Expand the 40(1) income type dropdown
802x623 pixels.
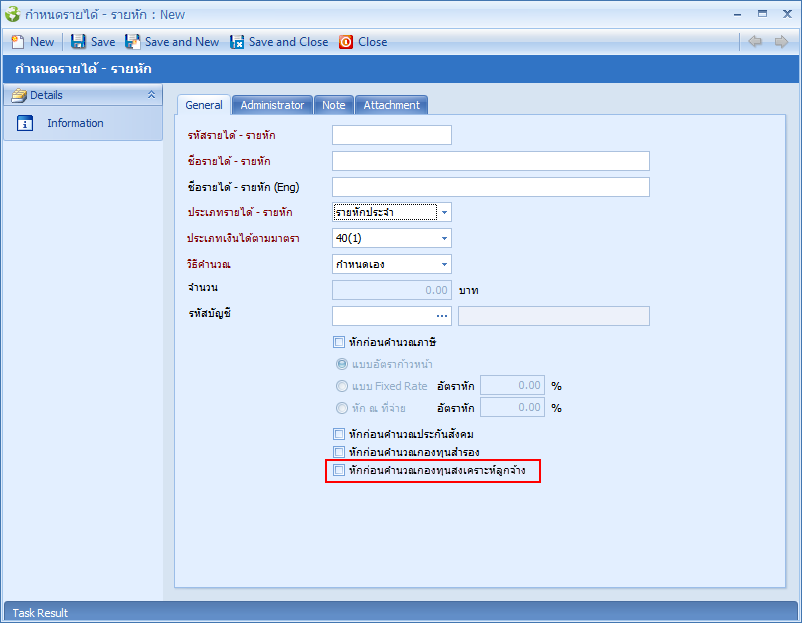(x=444, y=238)
